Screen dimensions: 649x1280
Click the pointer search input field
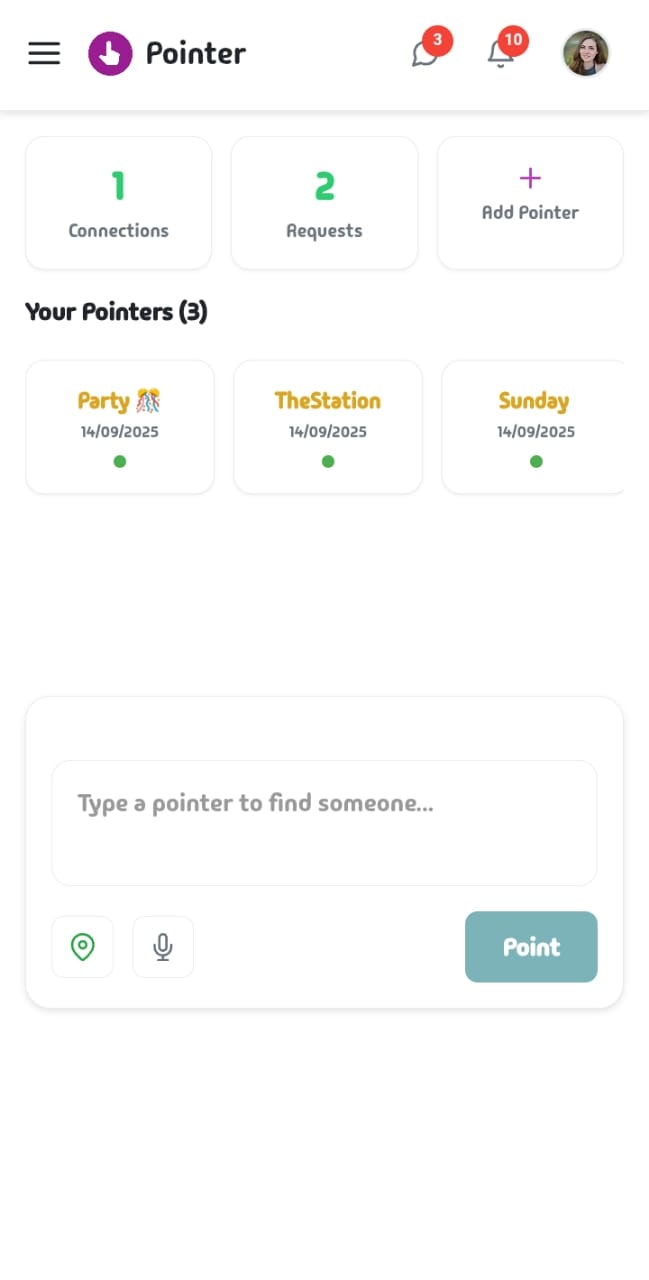(324, 823)
